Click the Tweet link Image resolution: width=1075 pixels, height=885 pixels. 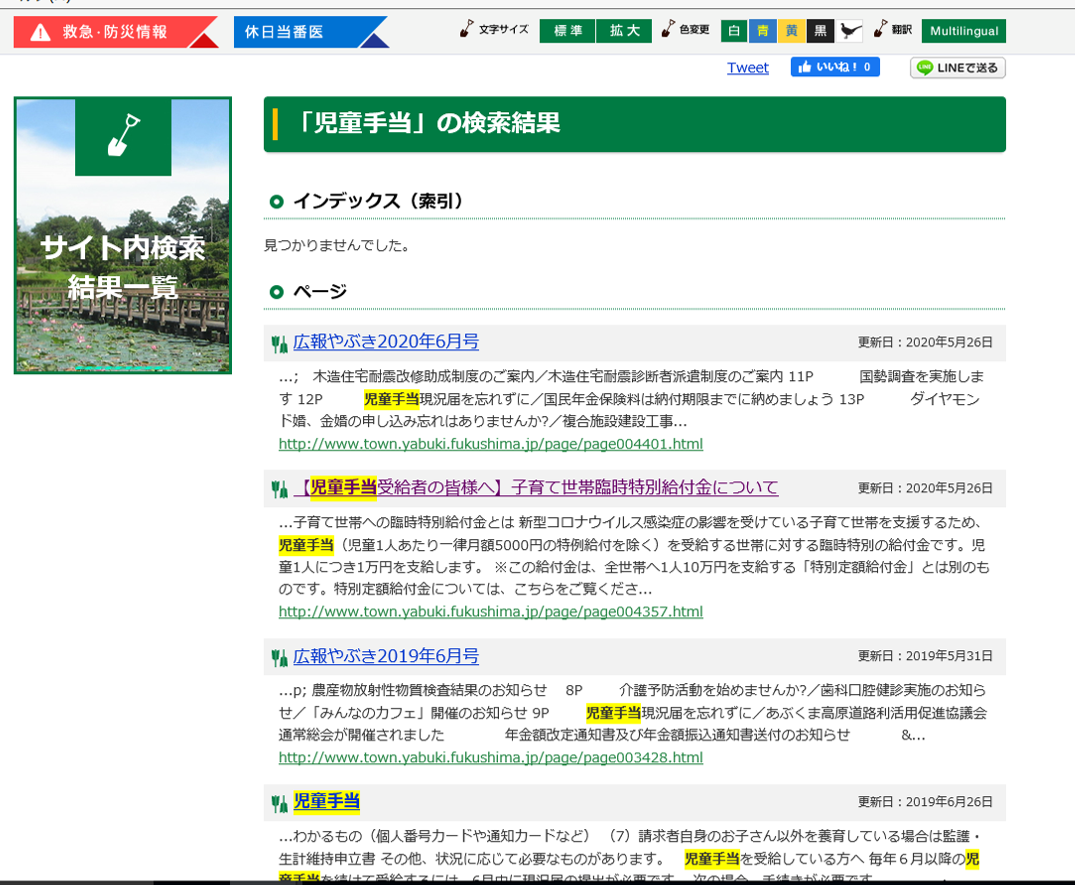(747, 68)
